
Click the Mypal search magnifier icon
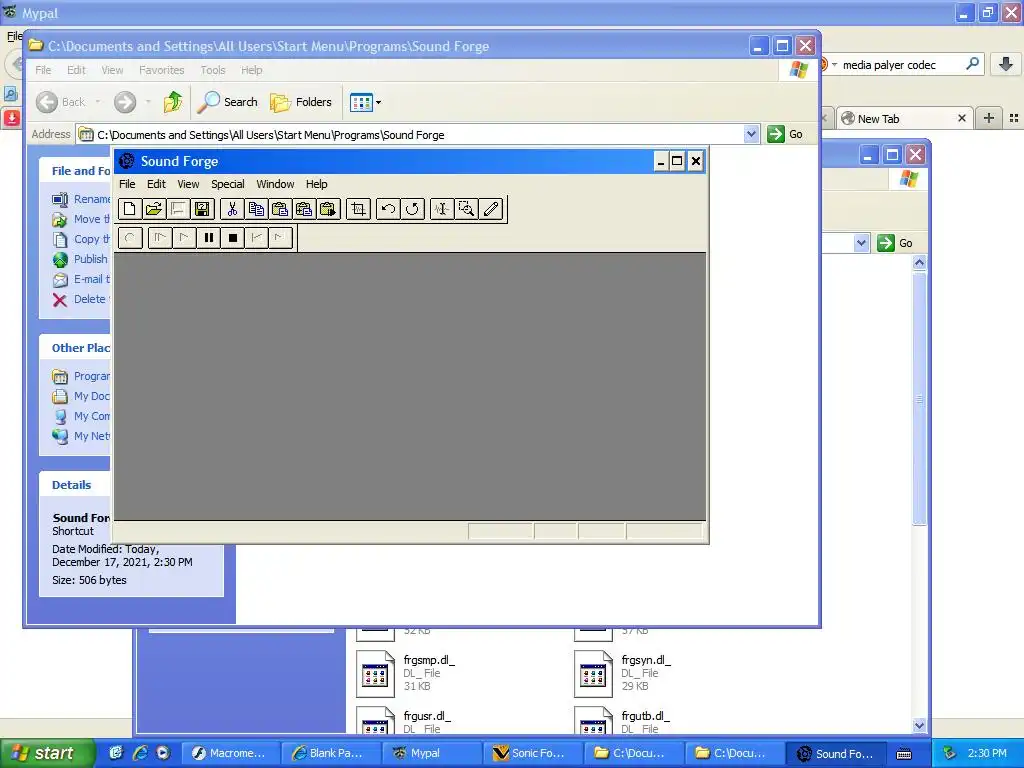pyautogui.click(x=972, y=64)
